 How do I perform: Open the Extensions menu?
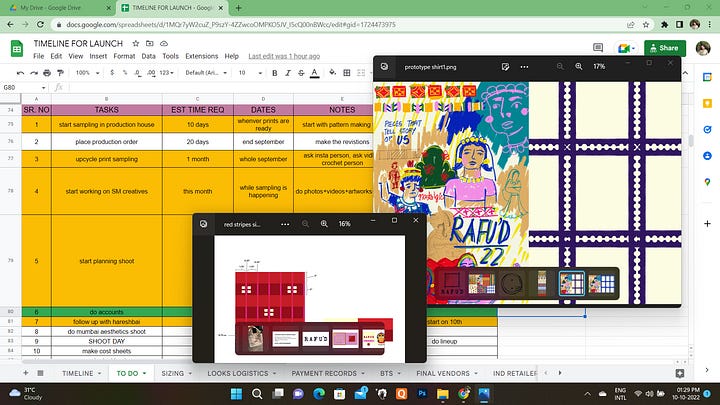pyautogui.click(x=202, y=56)
